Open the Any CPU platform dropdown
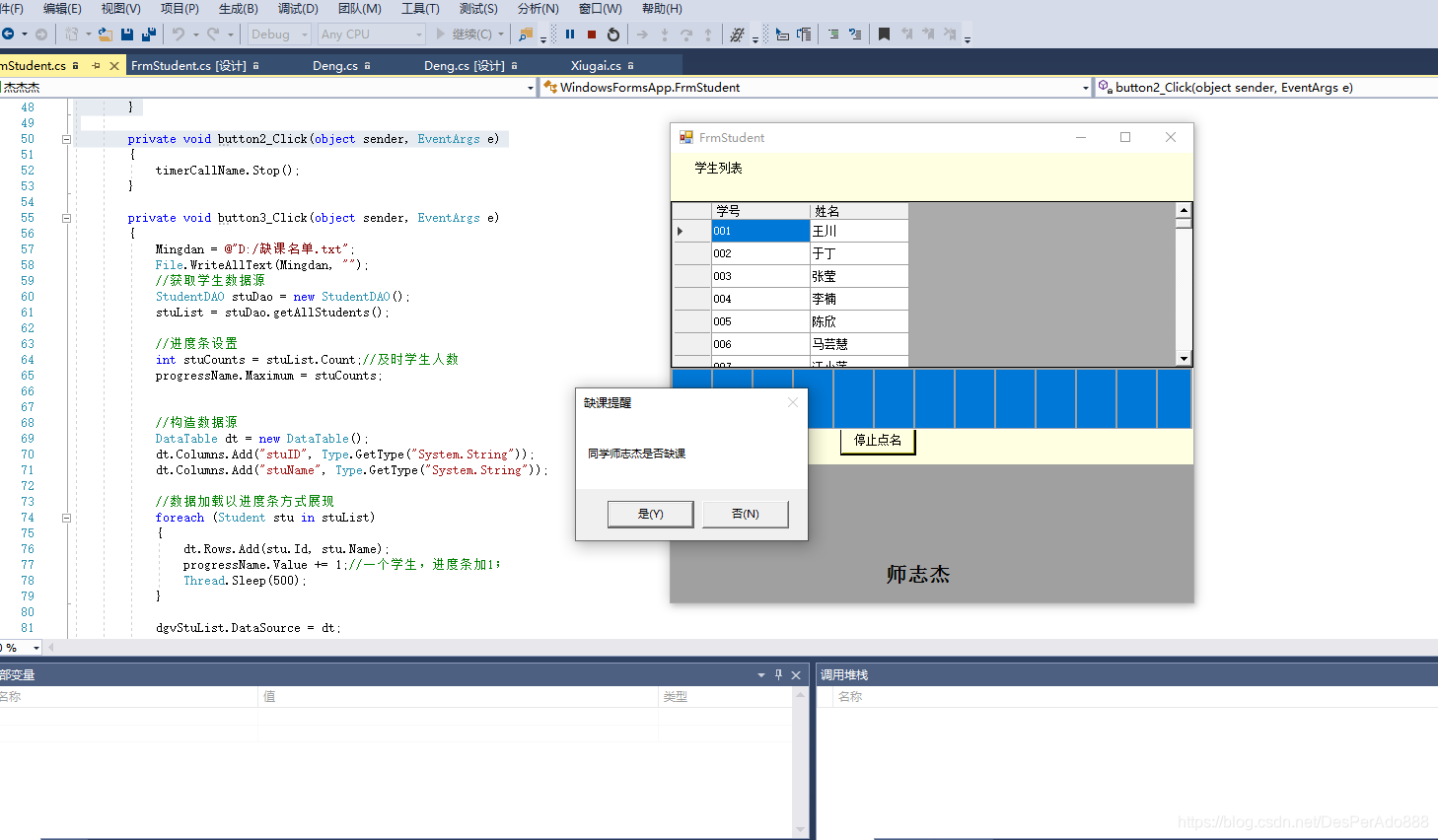 click(419, 35)
